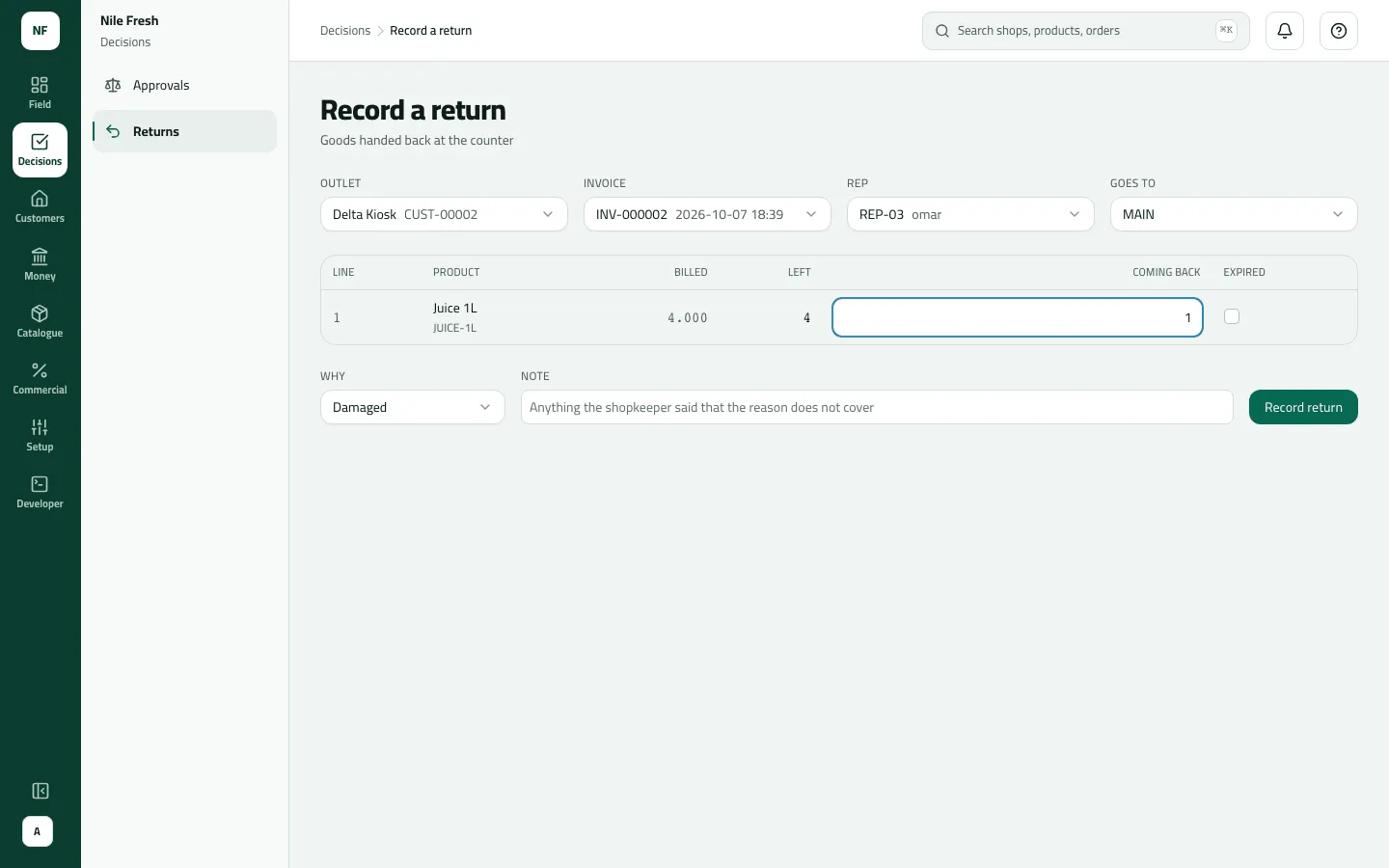Open the Commercial section
The image size is (1389, 868).
tap(40, 378)
